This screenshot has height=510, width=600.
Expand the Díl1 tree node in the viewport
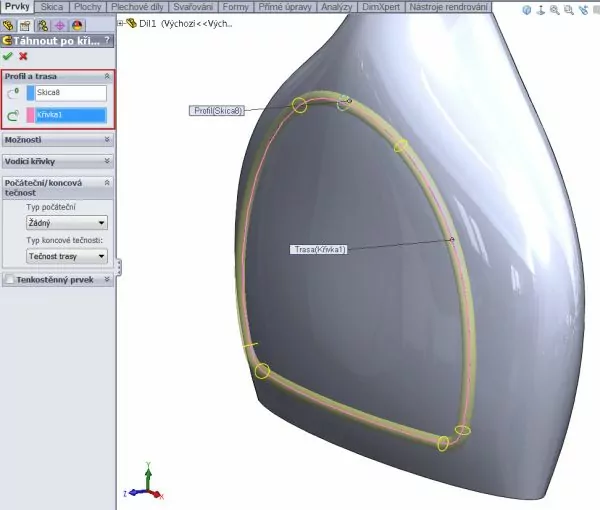click(x=121, y=22)
